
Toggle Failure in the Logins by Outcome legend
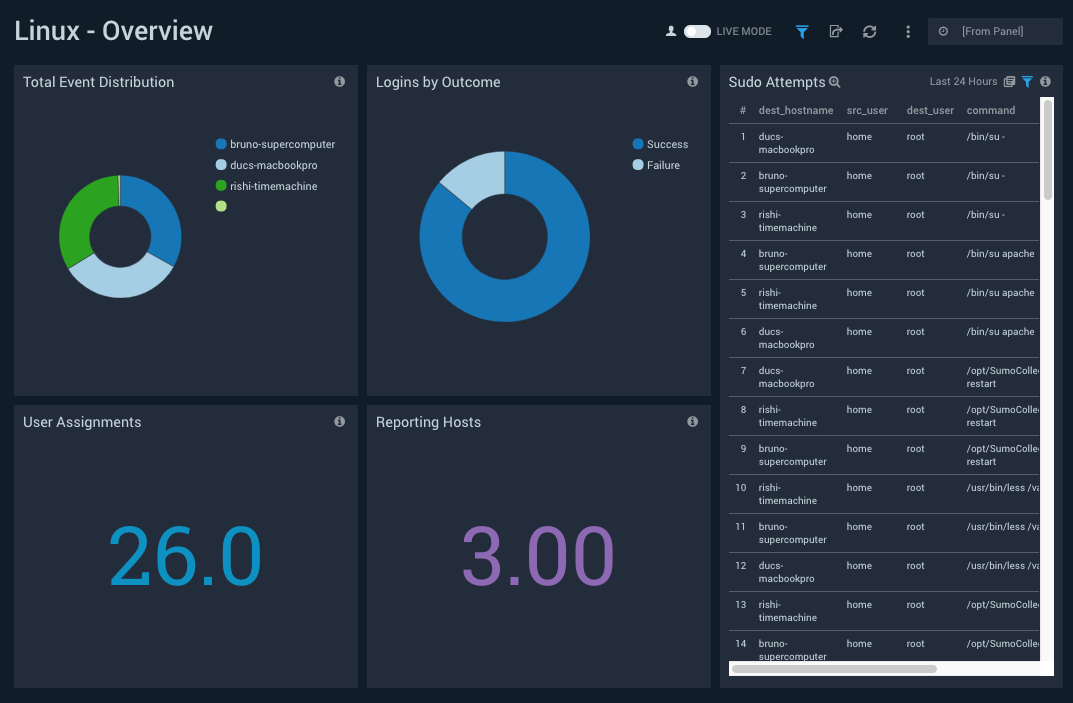pyautogui.click(x=657, y=165)
